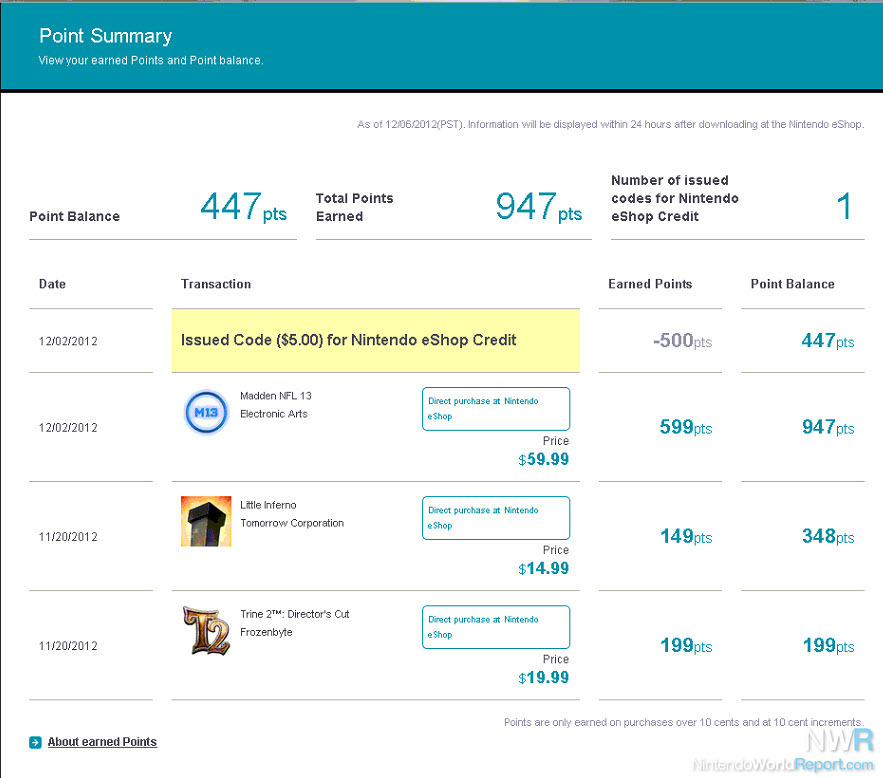The height and width of the screenshot is (778, 883).
Task: Click the Little Inferno game thumbnail
Action: point(206,521)
